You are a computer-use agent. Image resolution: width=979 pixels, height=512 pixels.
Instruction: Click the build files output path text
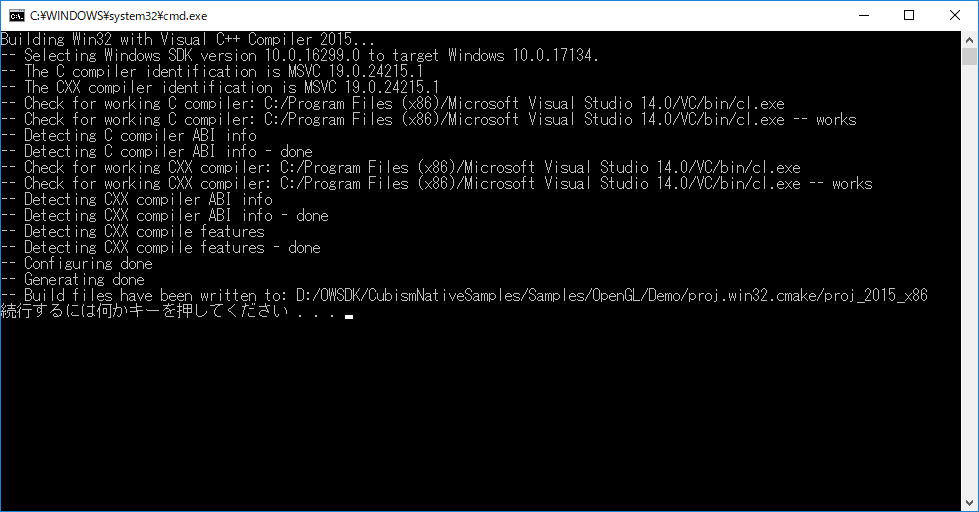(612, 295)
